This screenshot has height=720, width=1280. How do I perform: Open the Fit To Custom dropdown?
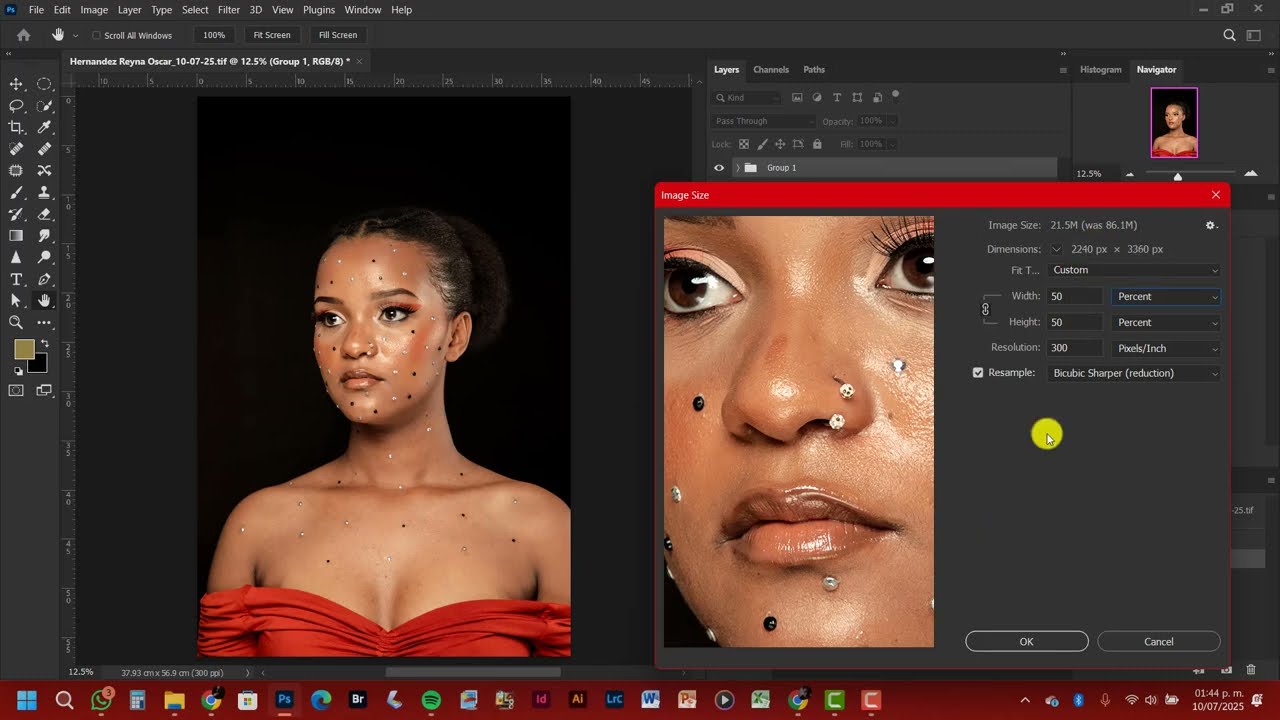(1135, 270)
